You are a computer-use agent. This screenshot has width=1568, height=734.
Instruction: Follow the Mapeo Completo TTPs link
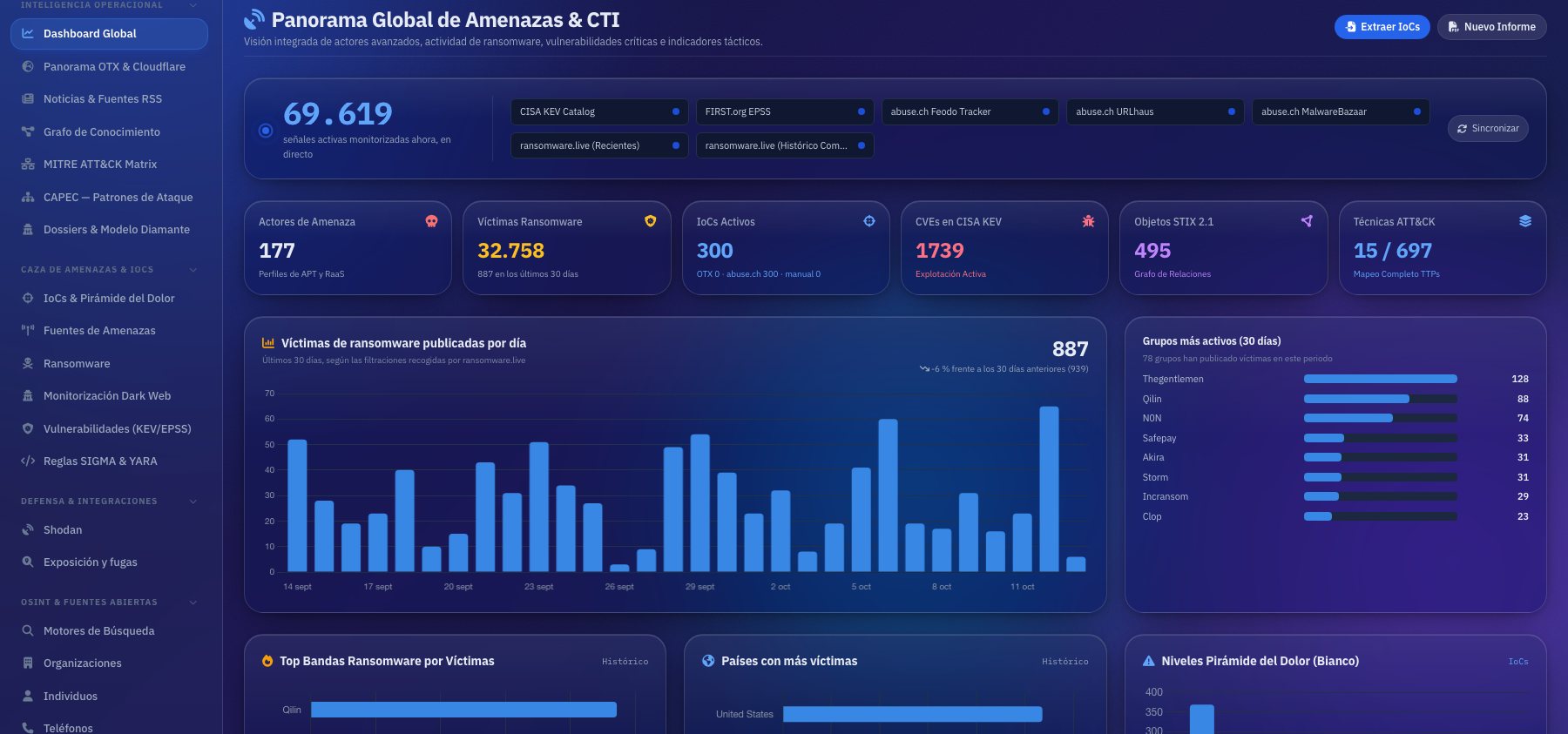click(1396, 274)
